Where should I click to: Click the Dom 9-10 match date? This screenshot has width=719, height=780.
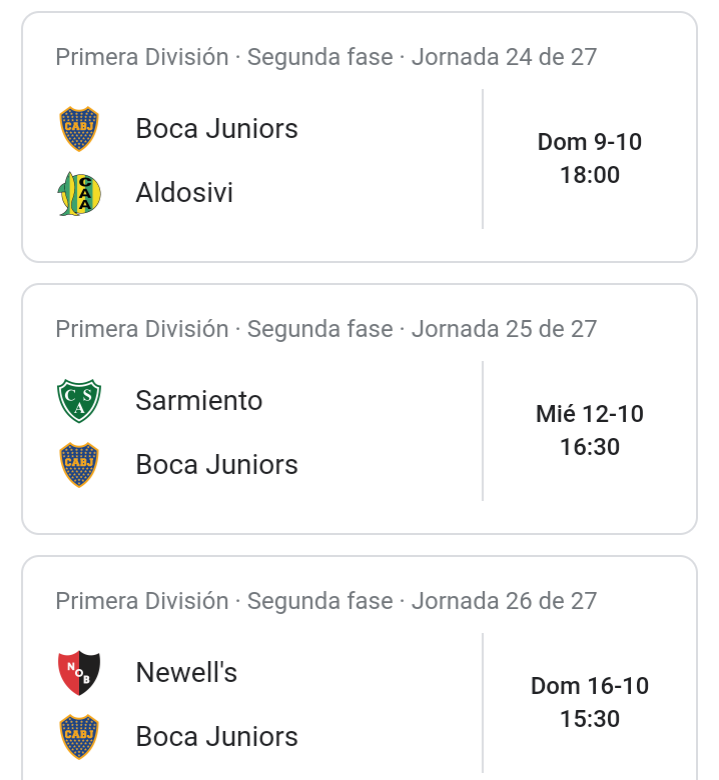[590, 142]
